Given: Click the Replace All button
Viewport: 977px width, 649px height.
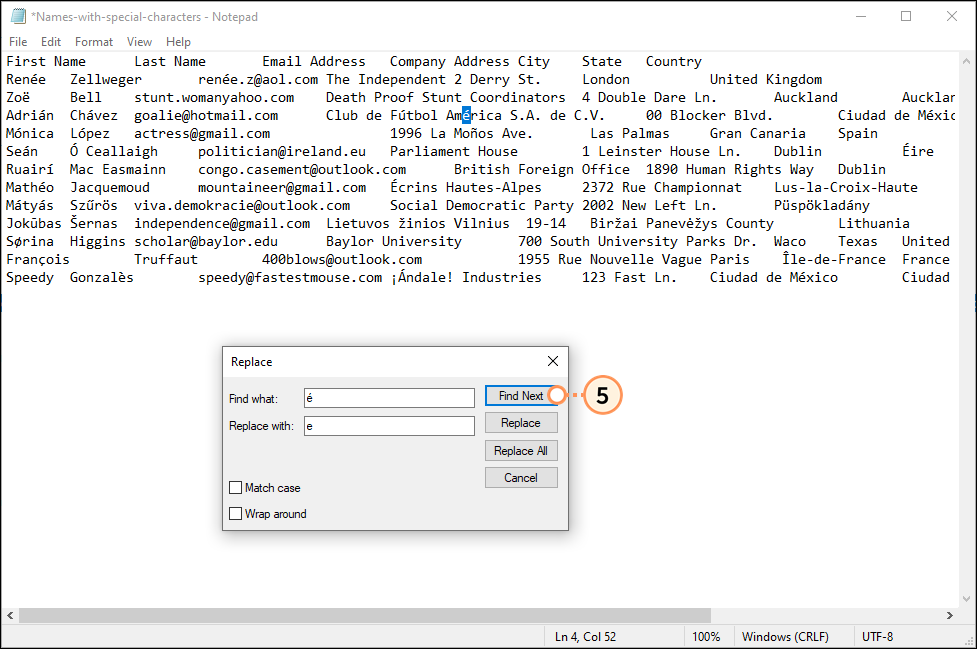Looking at the screenshot, I should click(521, 450).
